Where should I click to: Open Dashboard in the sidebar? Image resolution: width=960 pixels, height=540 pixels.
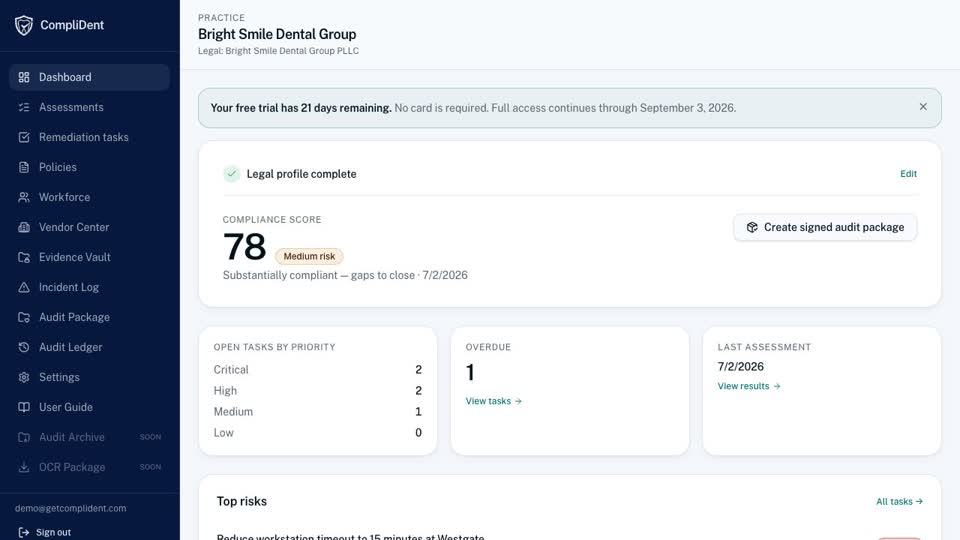tap(89, 77)
